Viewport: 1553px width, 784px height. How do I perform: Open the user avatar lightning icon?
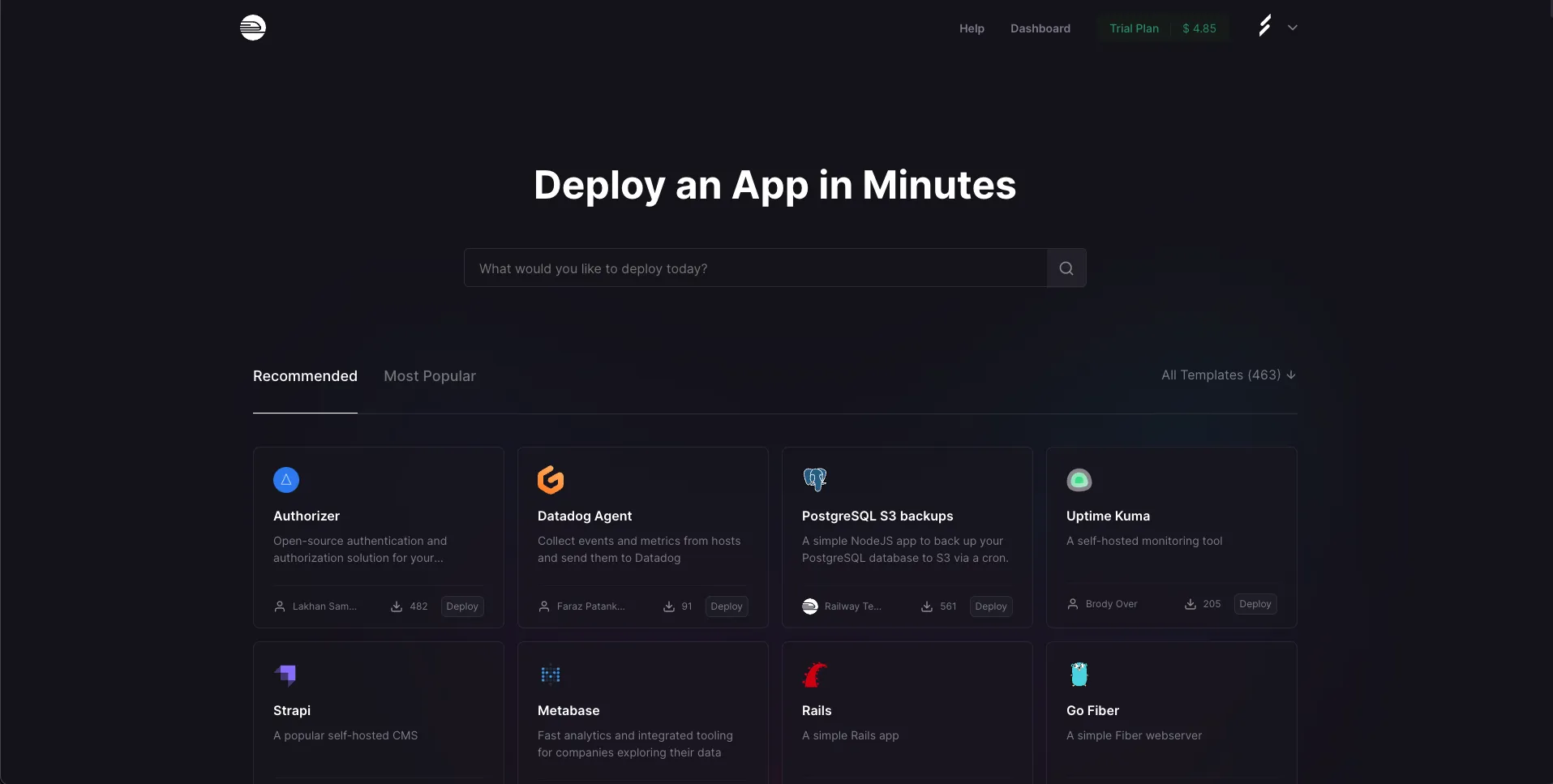click(x=1265, y=27)
